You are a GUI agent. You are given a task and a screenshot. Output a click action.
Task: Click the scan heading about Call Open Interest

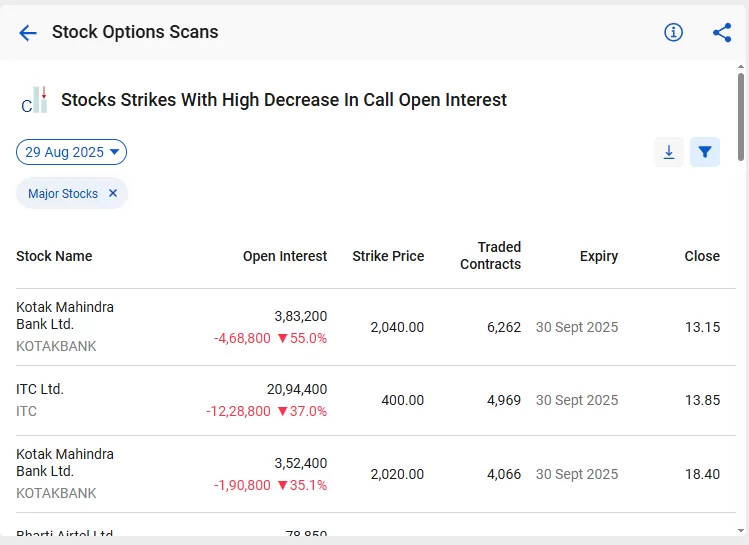pyautogui.click(x=284, y=100)
